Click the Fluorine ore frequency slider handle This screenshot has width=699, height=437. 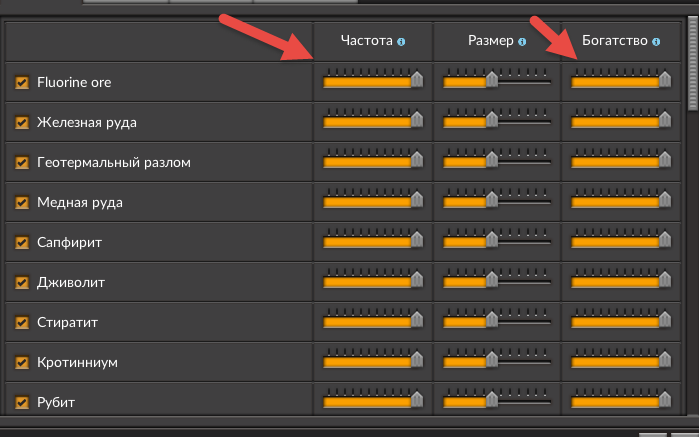pyautogui.click(x=417, y=79)
